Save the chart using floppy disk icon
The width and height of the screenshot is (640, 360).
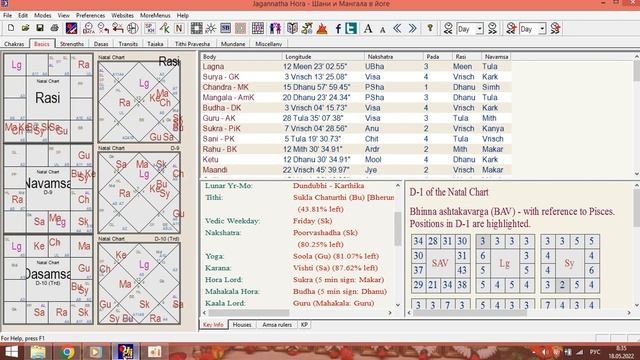[x=40, y=28]
